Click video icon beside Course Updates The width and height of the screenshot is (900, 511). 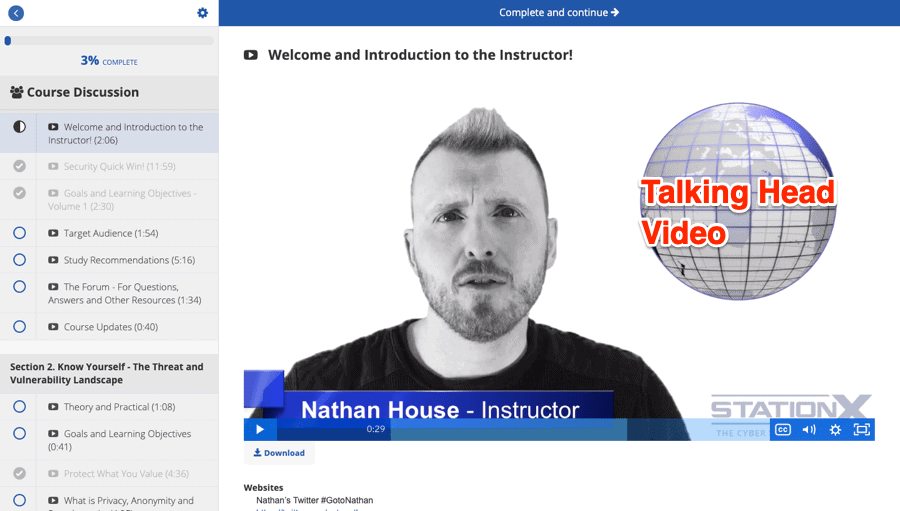pos(53,327)
